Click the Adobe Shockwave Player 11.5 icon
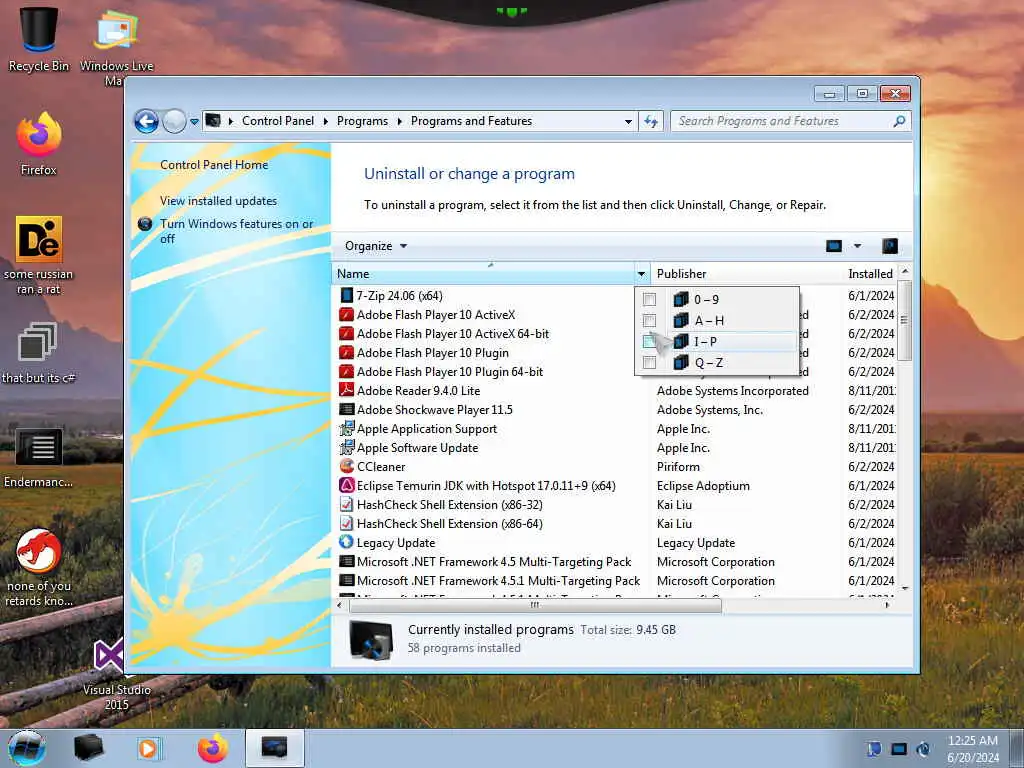 click(347, 409)
